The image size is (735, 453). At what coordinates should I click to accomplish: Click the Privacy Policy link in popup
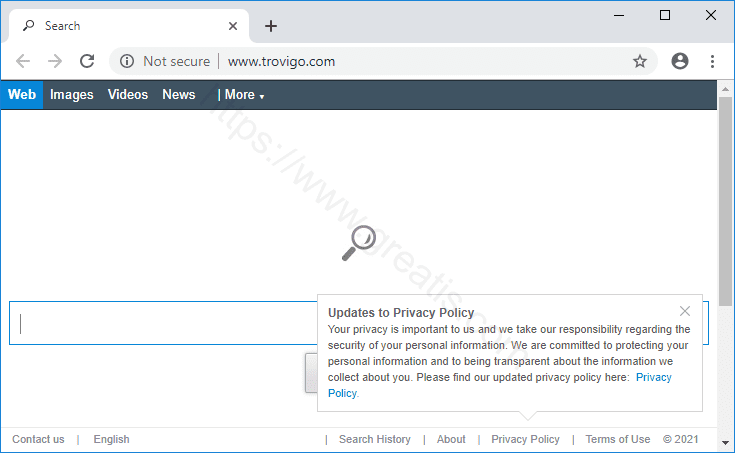click(x=653, y=377)
